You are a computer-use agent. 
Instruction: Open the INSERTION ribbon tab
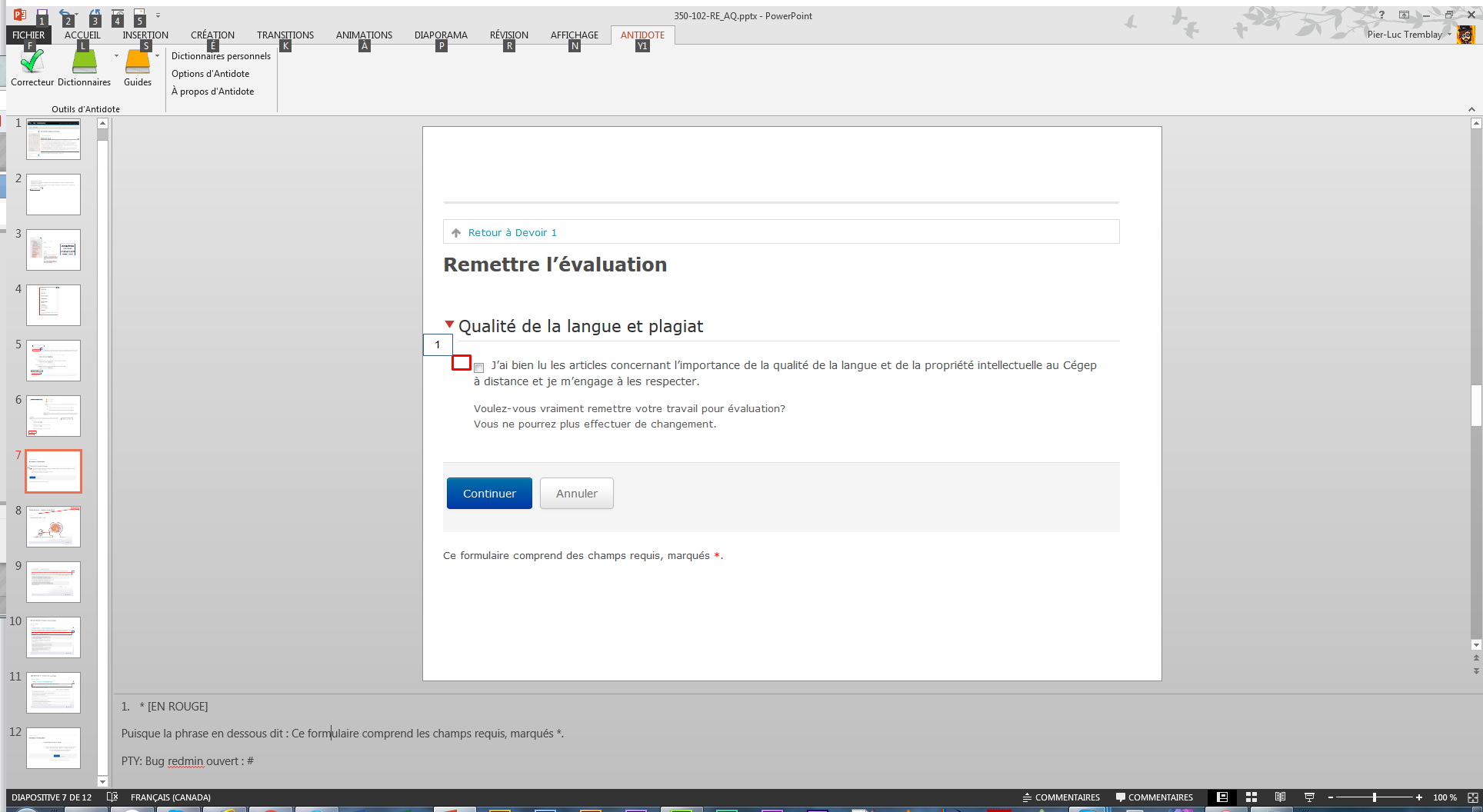pos(145,35)
